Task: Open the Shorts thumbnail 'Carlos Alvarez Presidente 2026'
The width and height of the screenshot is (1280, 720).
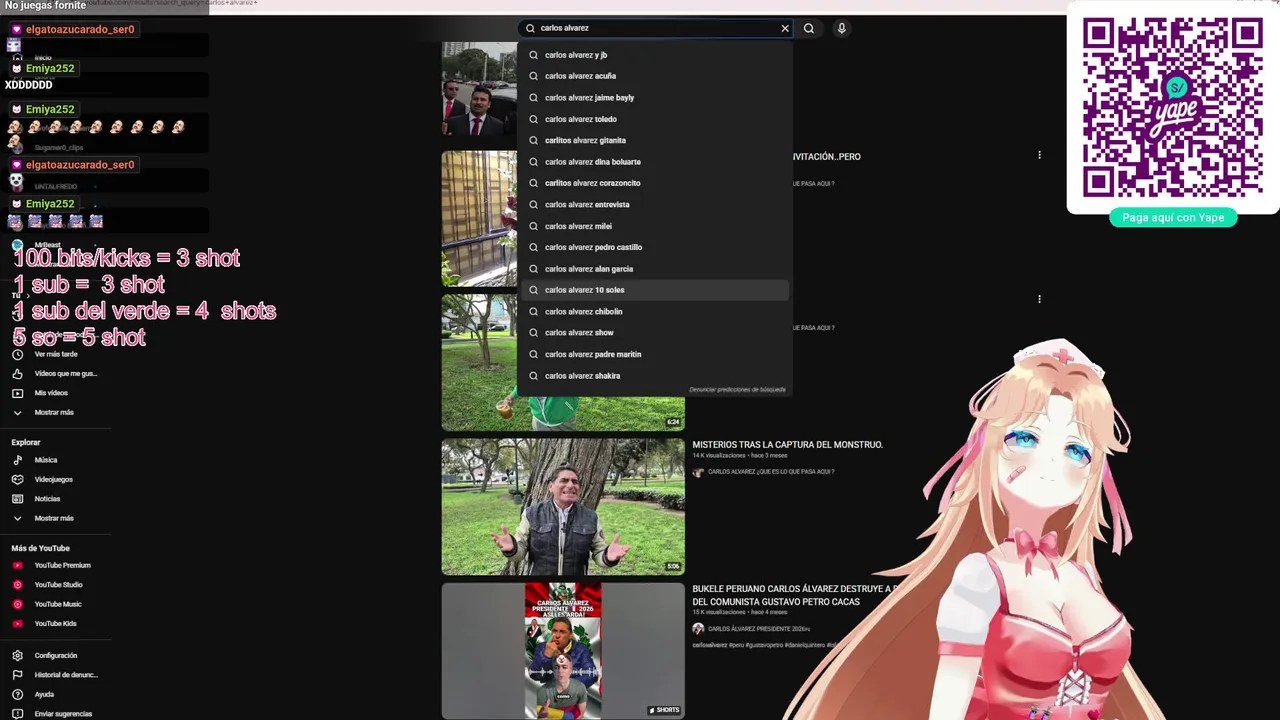Action: pos(563,651)
